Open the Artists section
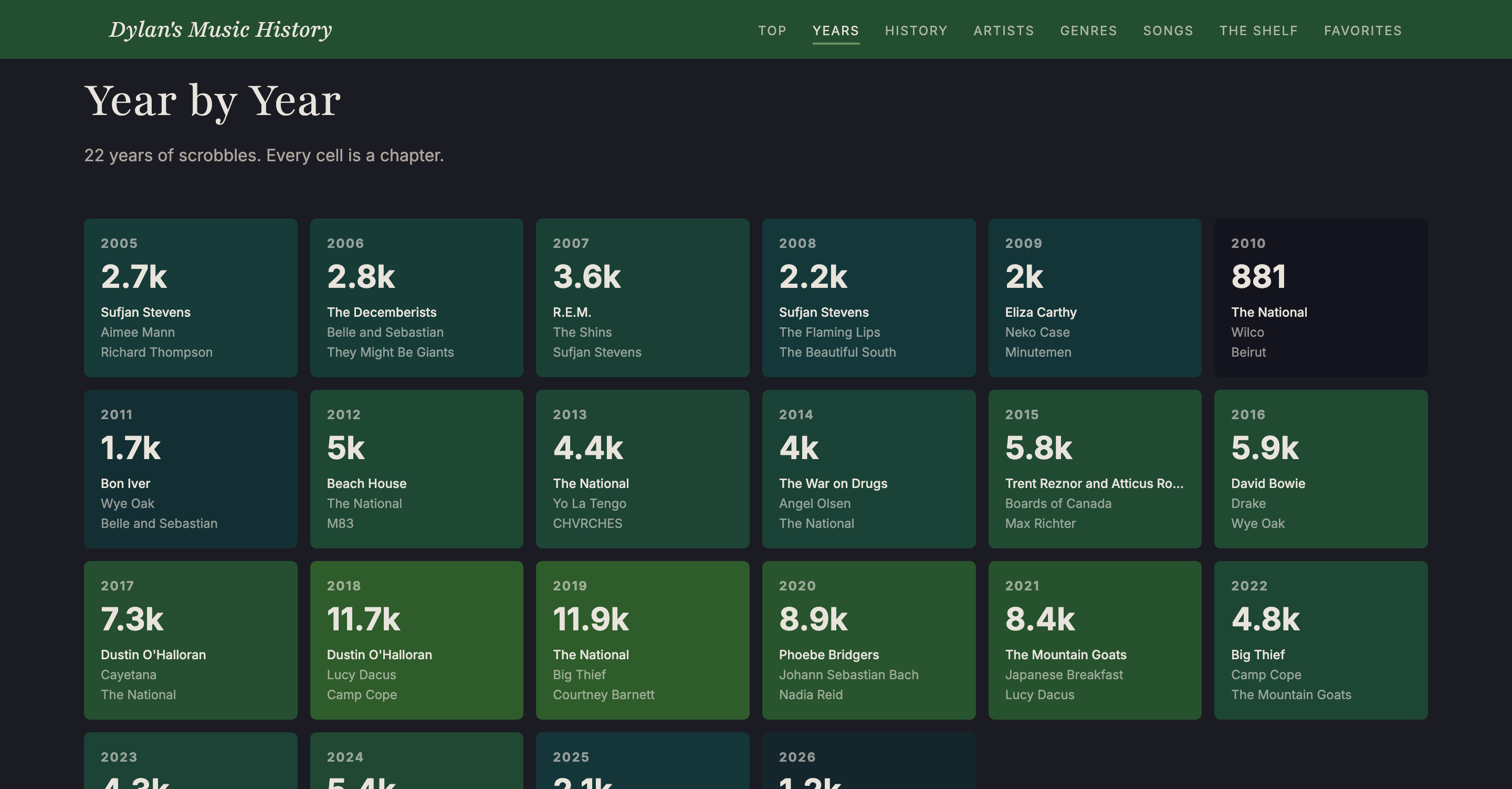 click(x=1003, y=30)
